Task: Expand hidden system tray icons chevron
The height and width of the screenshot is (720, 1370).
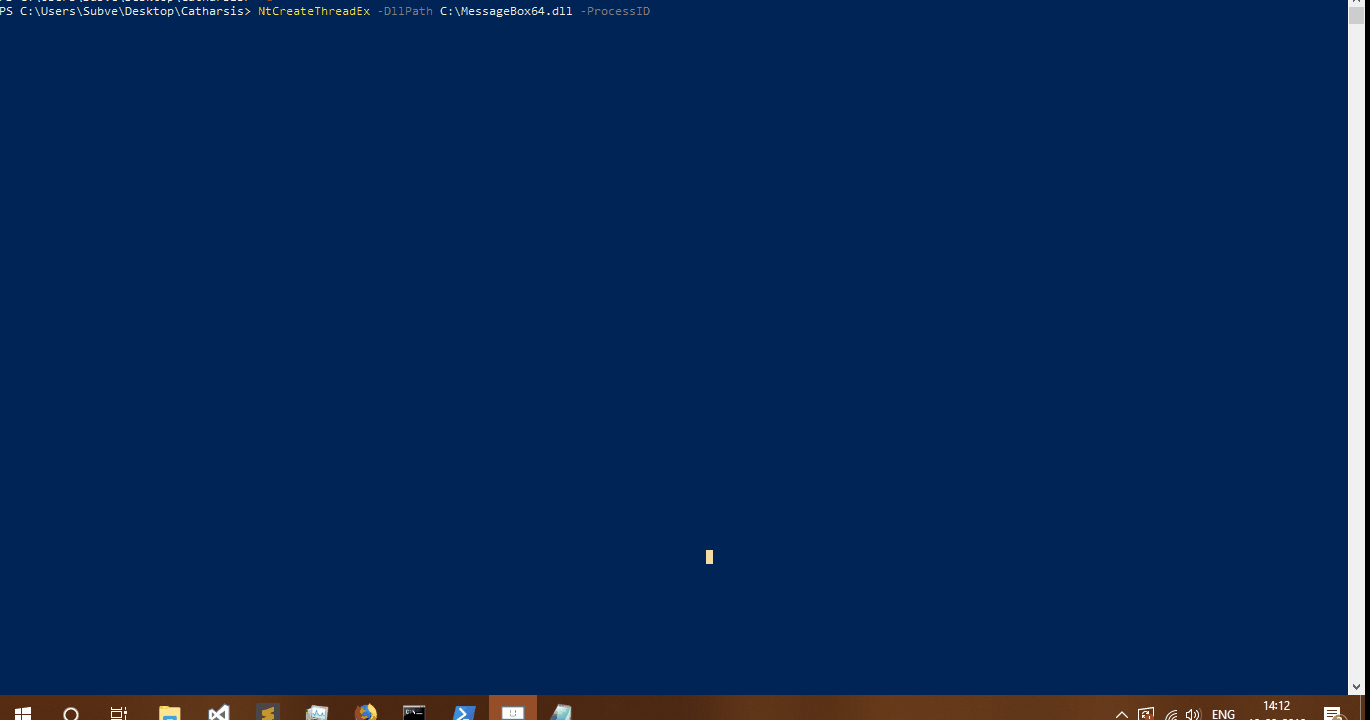Action: (x=1122, y=714)
